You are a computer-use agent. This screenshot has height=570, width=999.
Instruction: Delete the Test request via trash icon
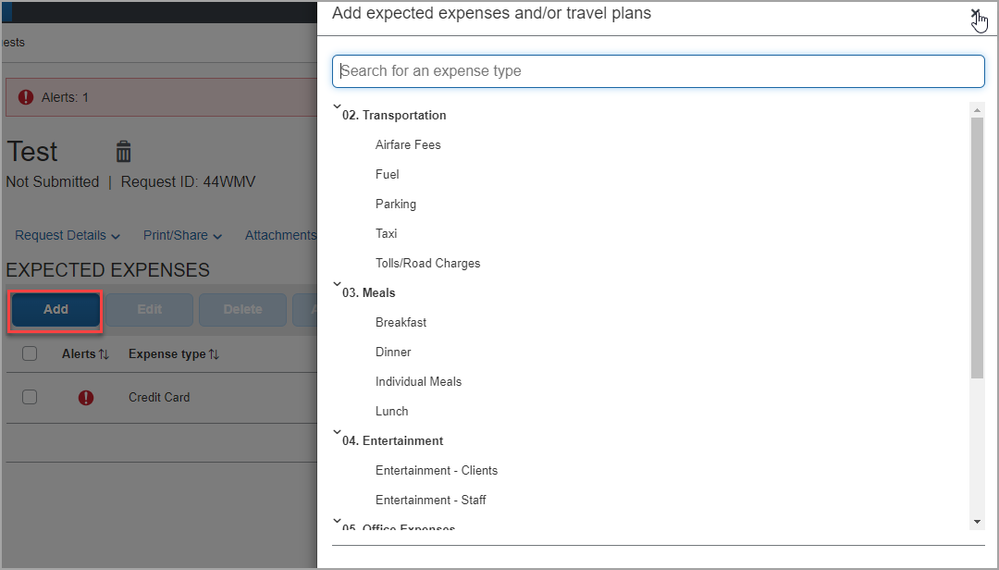coord(124,152)
